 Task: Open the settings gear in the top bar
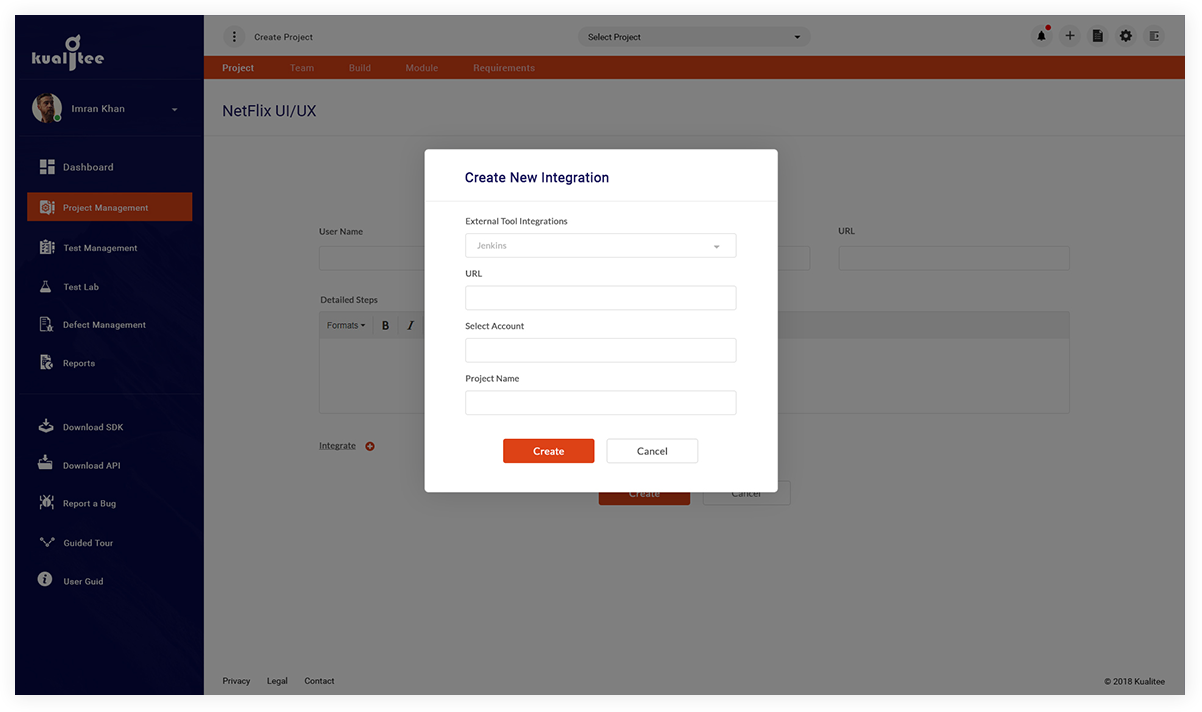(x=1126, y=36)
